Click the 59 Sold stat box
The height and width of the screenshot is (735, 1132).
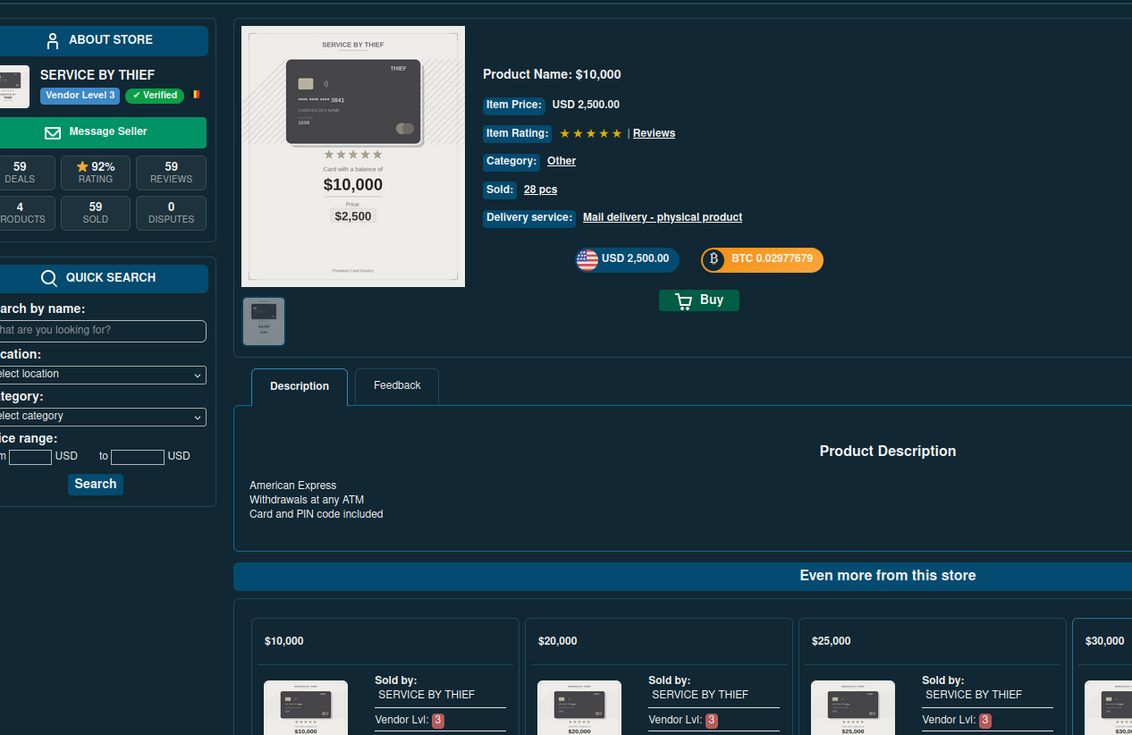point(95,213)
